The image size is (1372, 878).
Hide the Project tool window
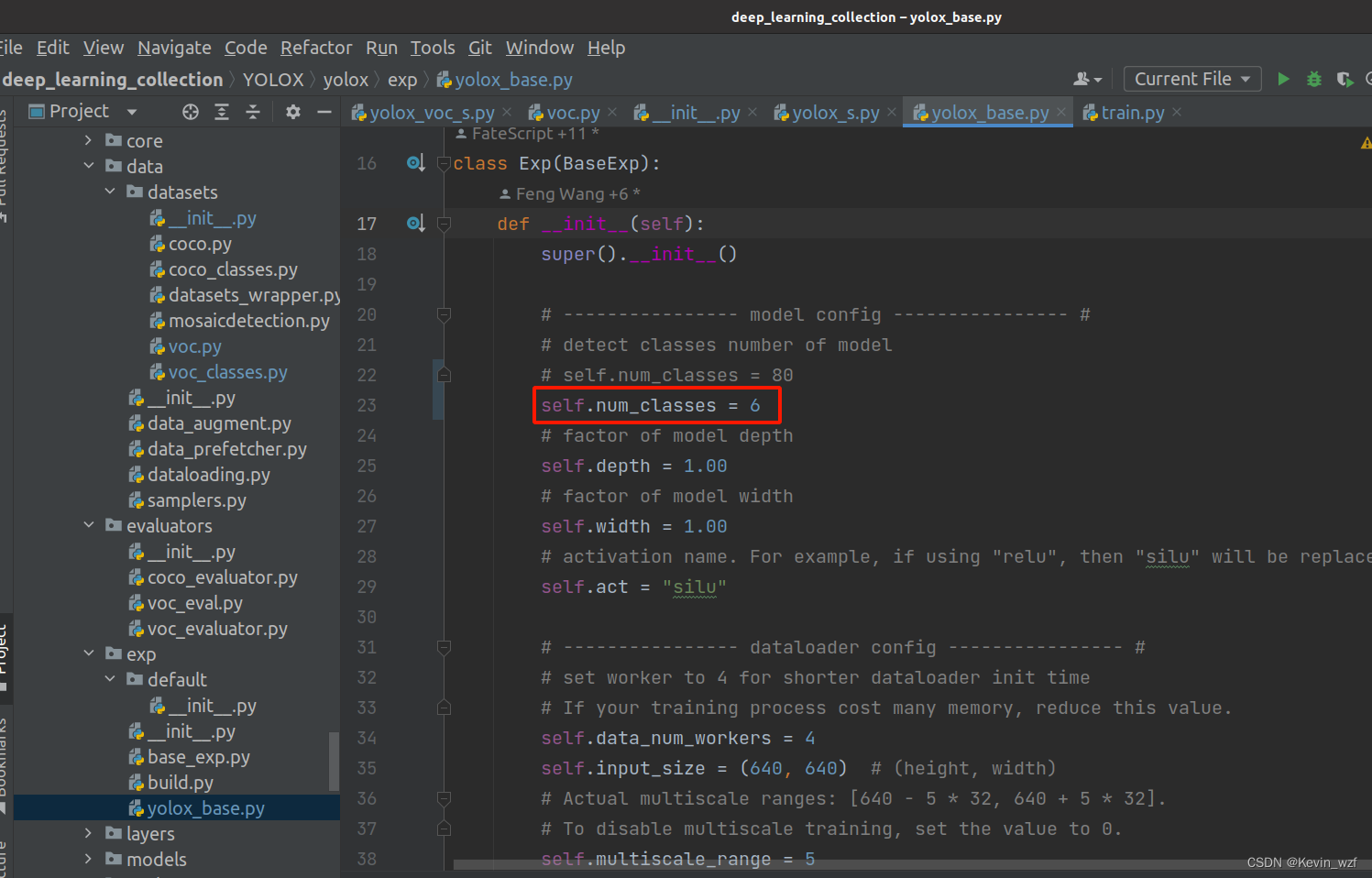coord(324,112)
